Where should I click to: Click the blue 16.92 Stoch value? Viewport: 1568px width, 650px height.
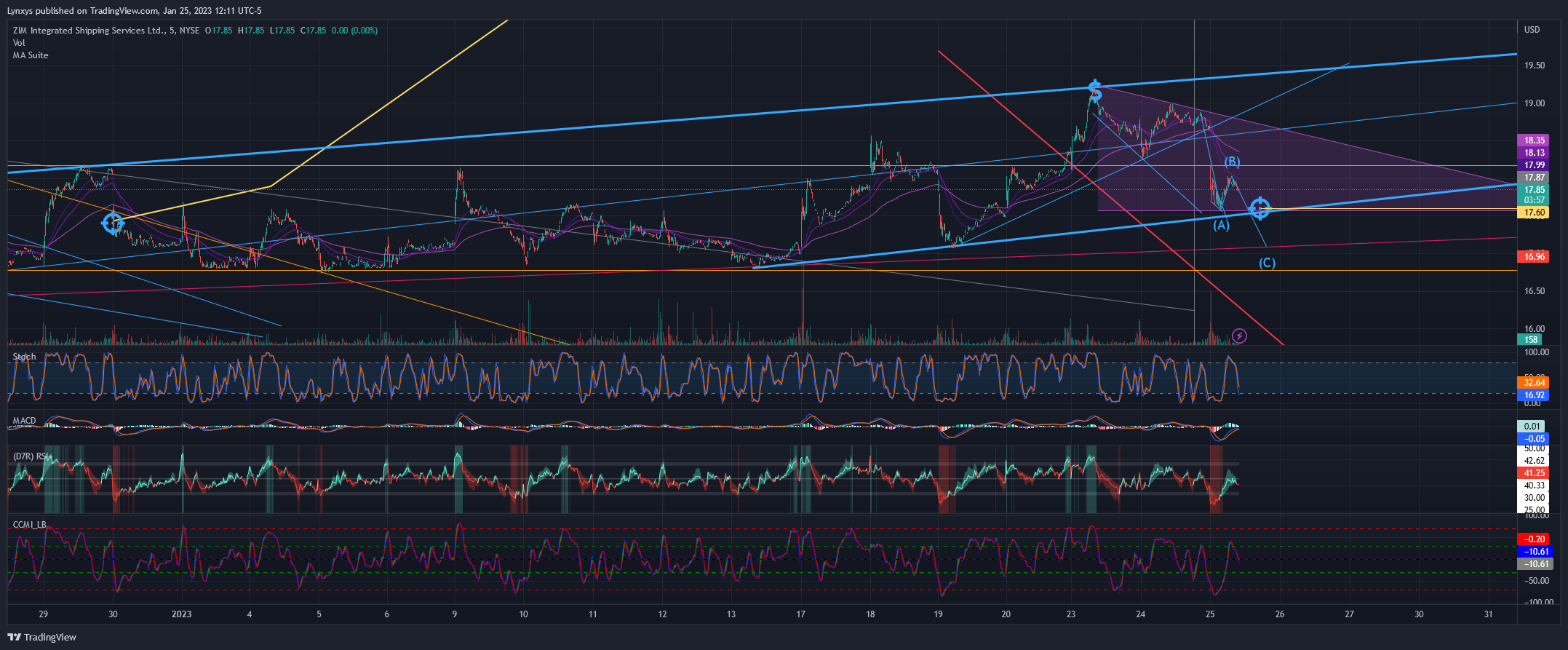pyautogui.click(x=1535, y=395)
